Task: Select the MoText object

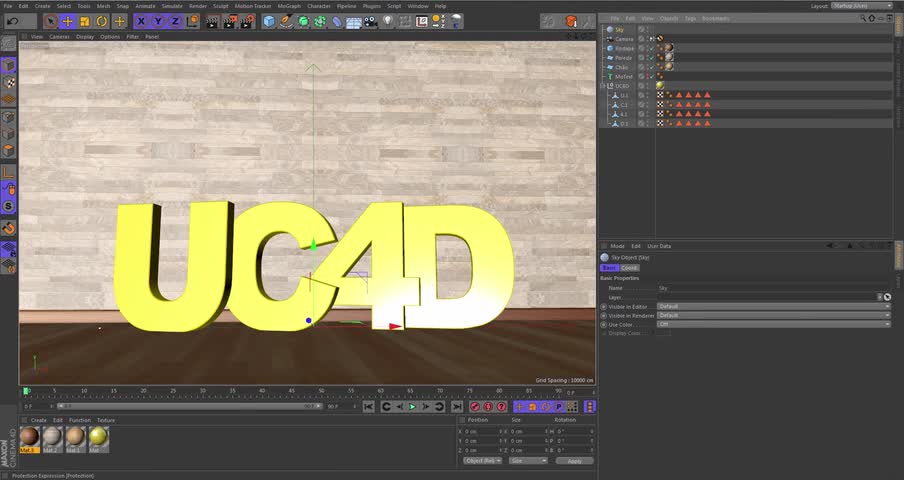Action: (623, 77)
